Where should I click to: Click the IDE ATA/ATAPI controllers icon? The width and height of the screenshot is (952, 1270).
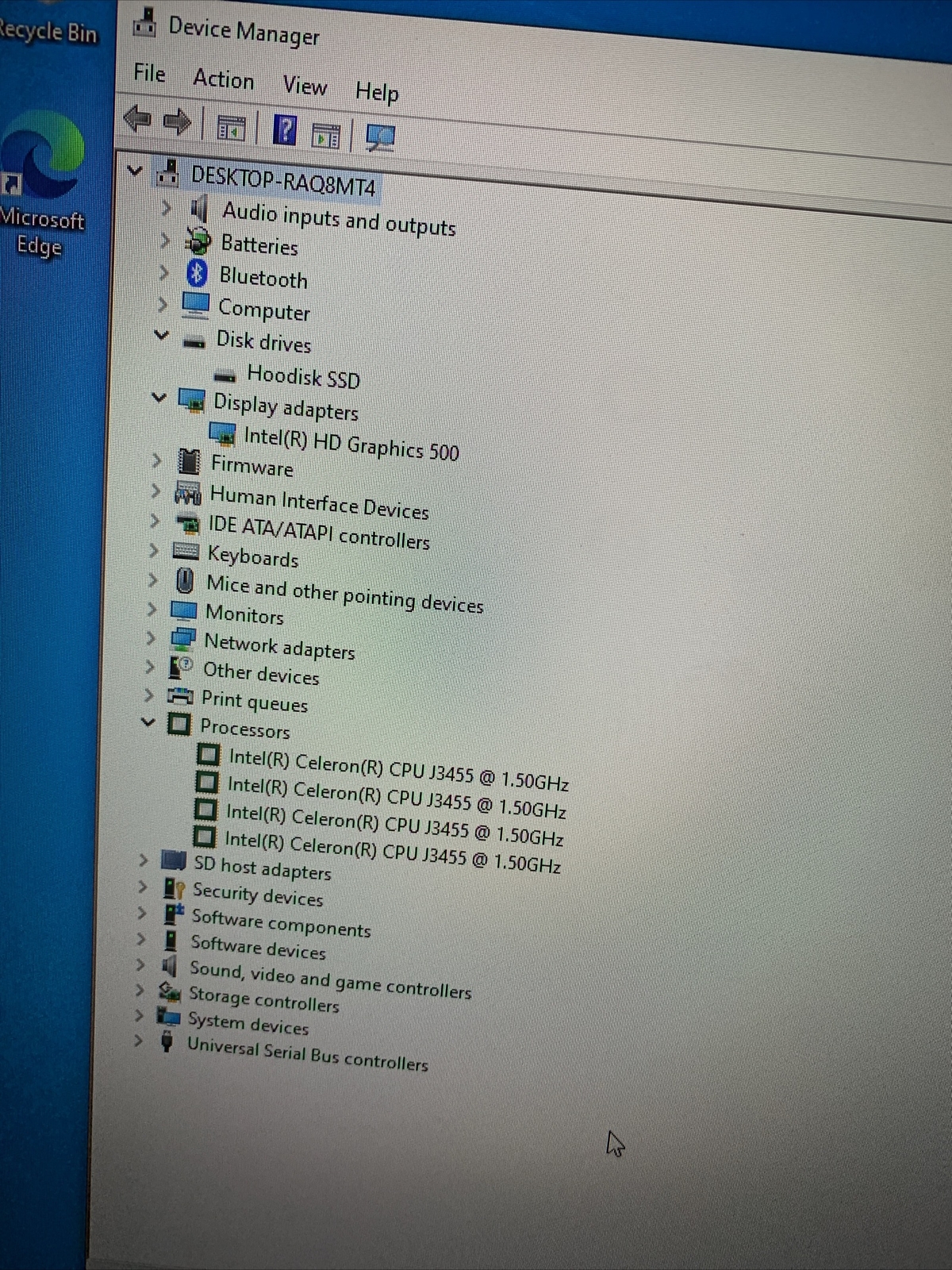tap(186, 522)
